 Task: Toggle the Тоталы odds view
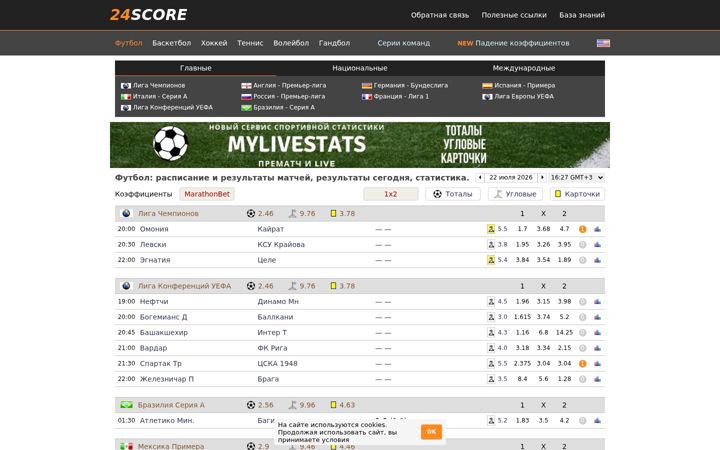point(453,194)
